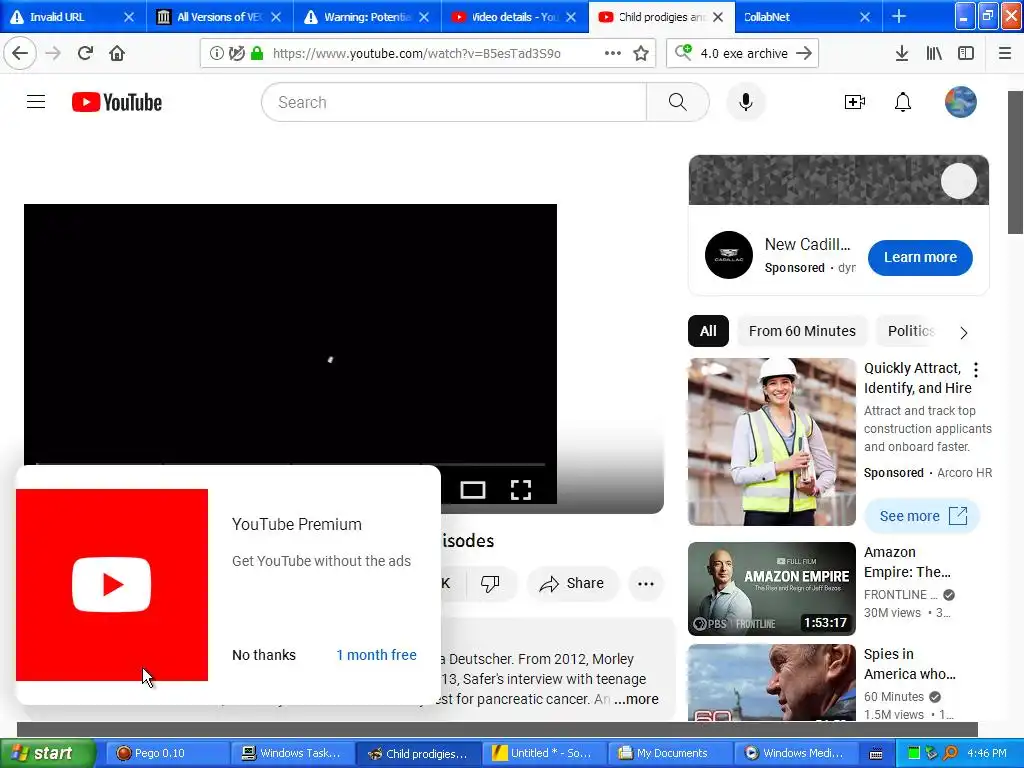Image resolution: width=1024 pixels, height=768 pixels.
Task: Click the vertical page scrollbar thumb
Action: tap(1015, 162)
